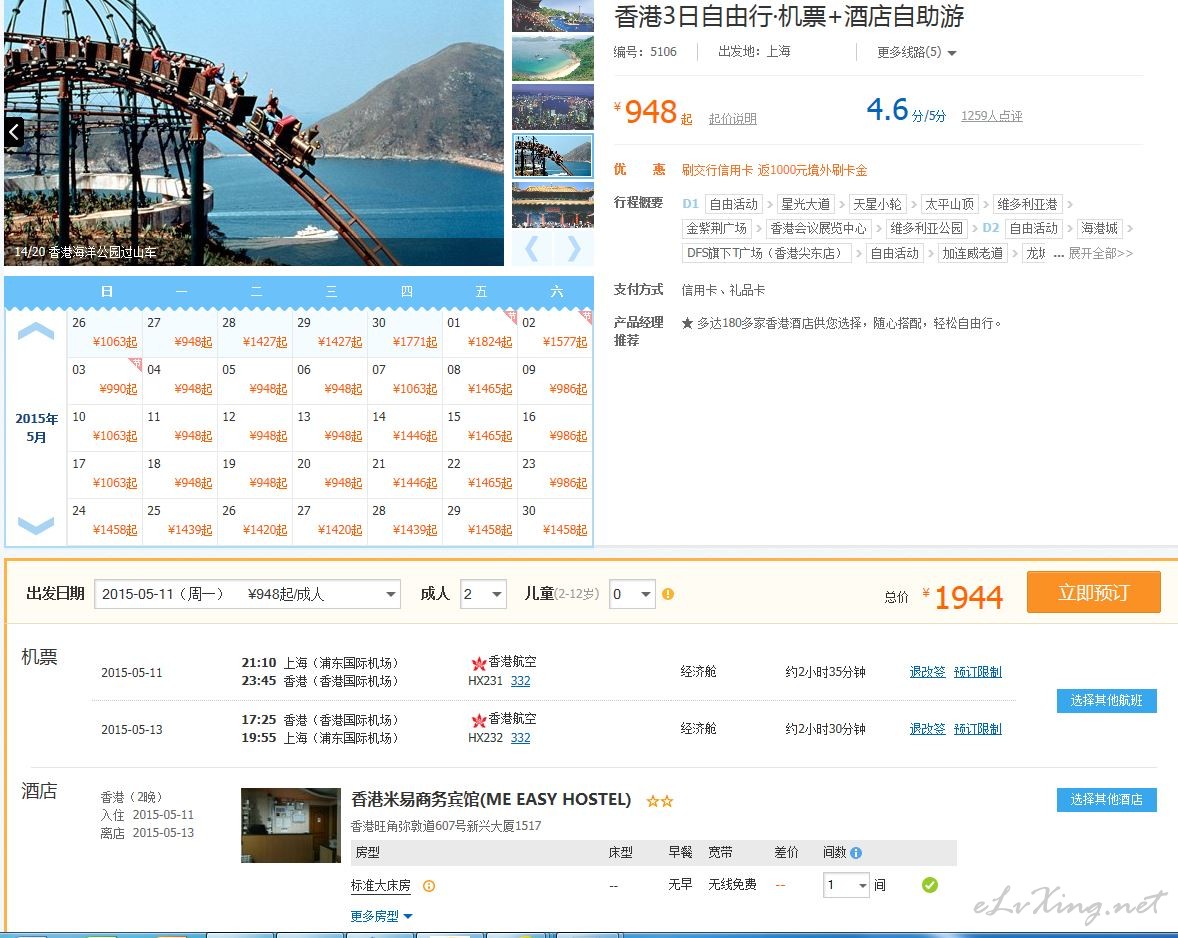1178x938 pixels.
Task: Show the previous photo in the gallery
Action: [14, 132]
